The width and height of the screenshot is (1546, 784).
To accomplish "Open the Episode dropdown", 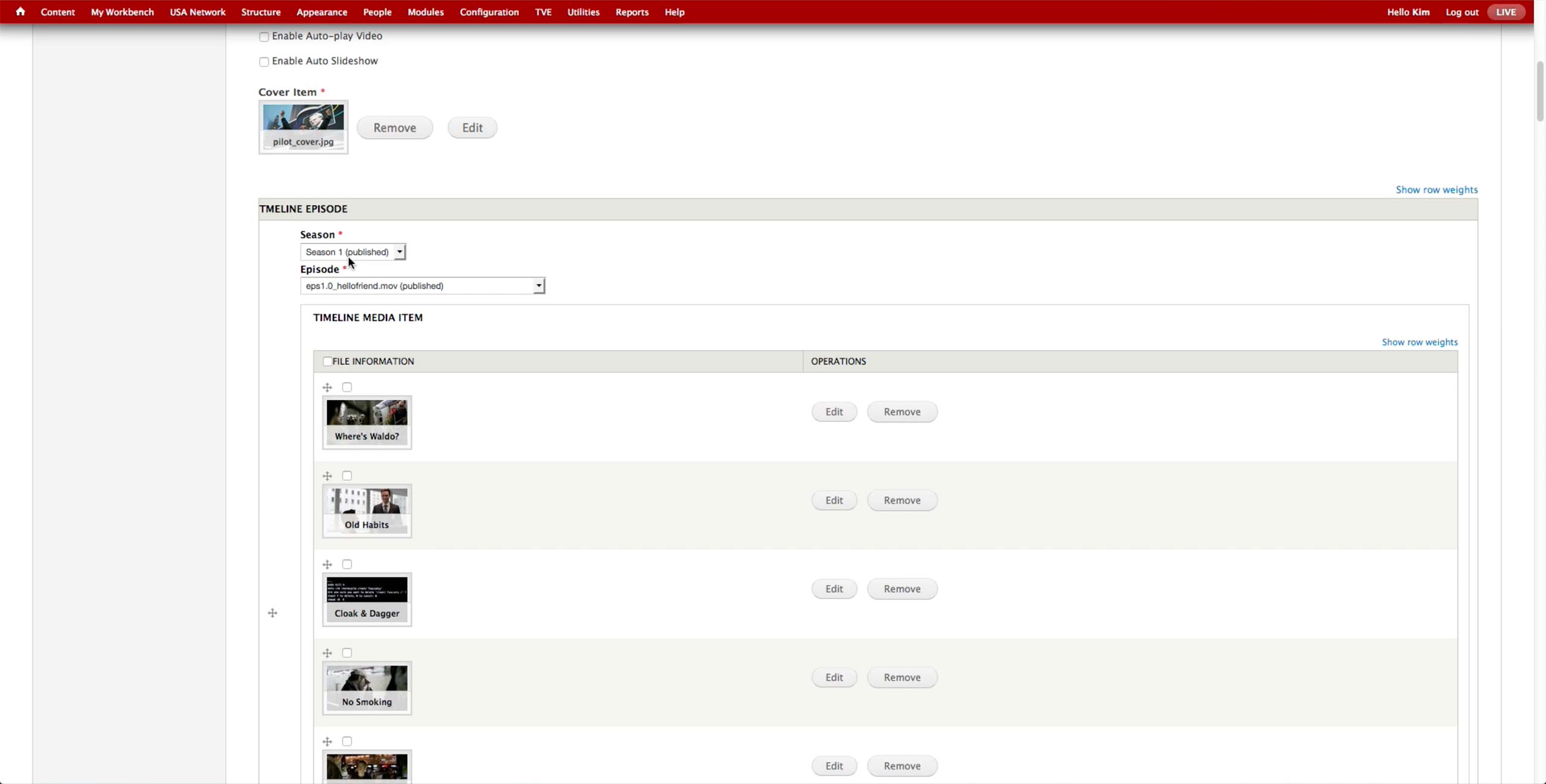I will 422,285.
